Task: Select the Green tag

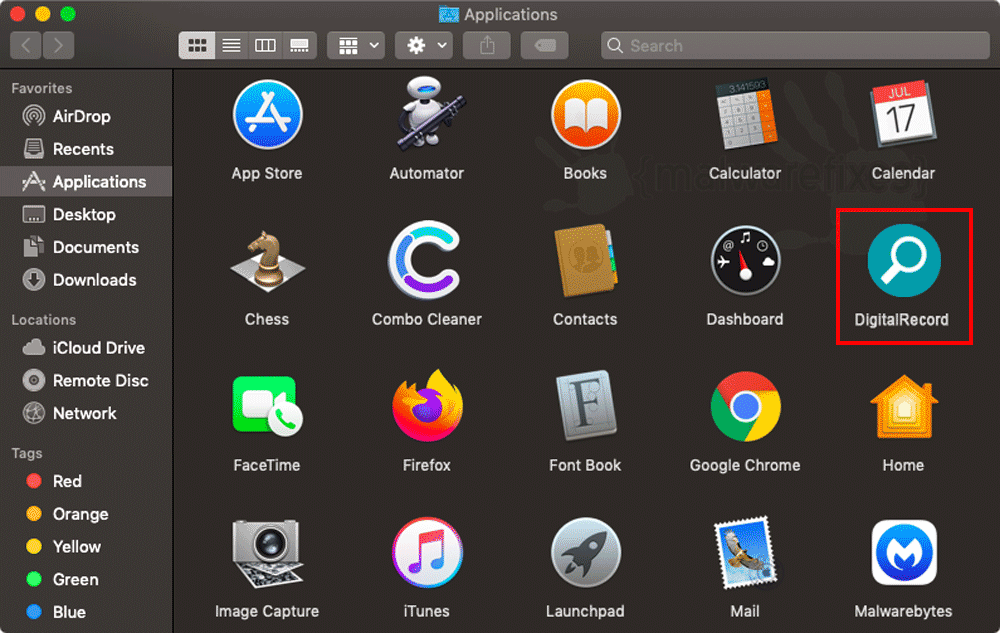Action: 86,579
